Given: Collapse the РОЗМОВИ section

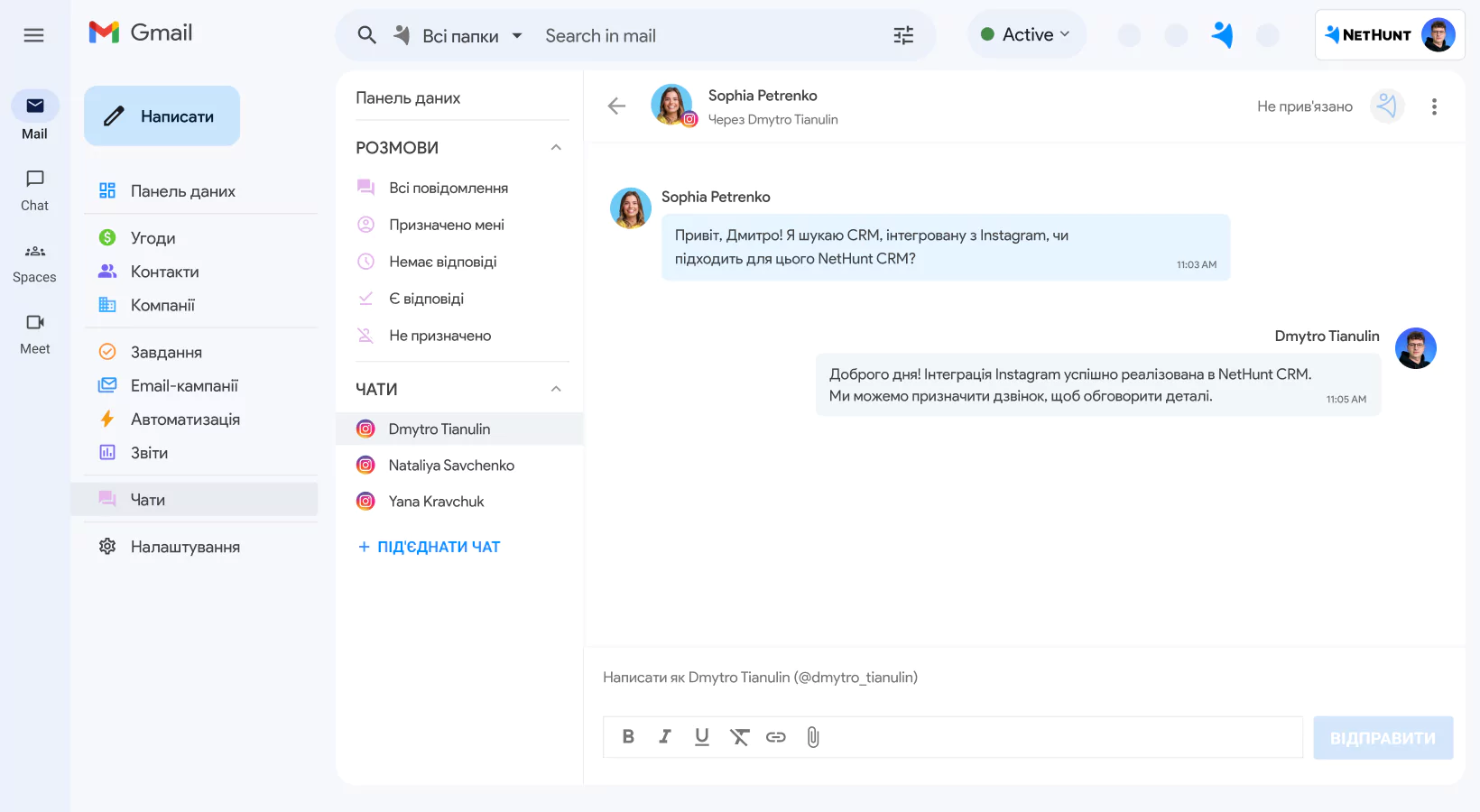Looking at the screenshot, I should pos(556,147).
